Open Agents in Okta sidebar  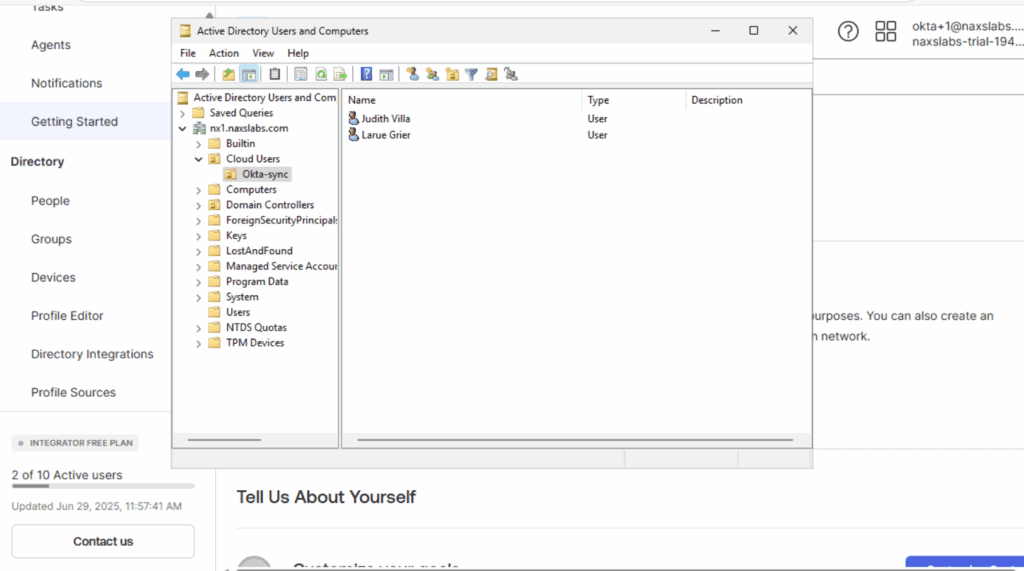coord(51,45)
